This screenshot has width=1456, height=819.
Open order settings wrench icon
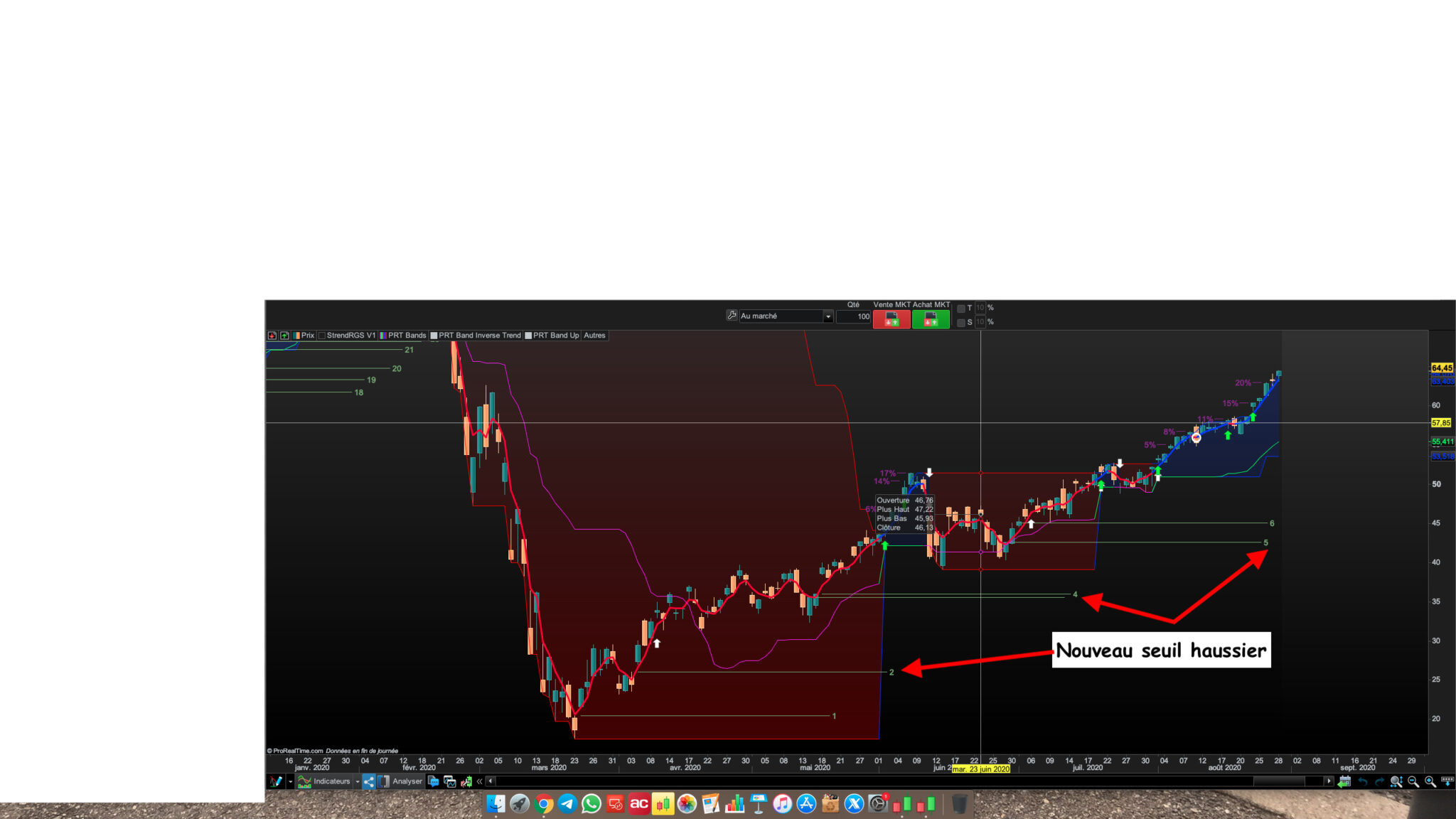point(732,316)
